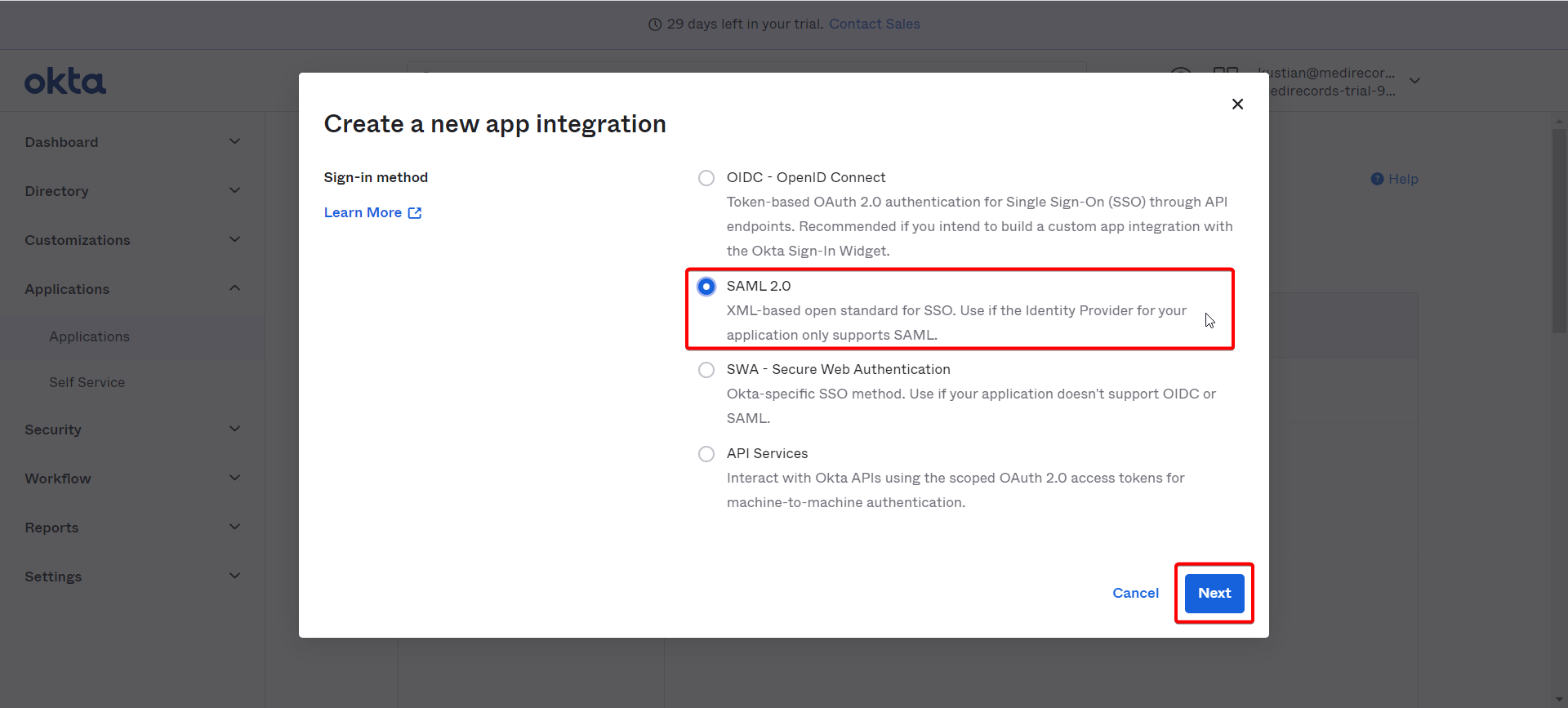Image resolution: width=1568 pixels, height=708 pixels.
Task: Open Workflow in the sidebar
Action: 58,479
